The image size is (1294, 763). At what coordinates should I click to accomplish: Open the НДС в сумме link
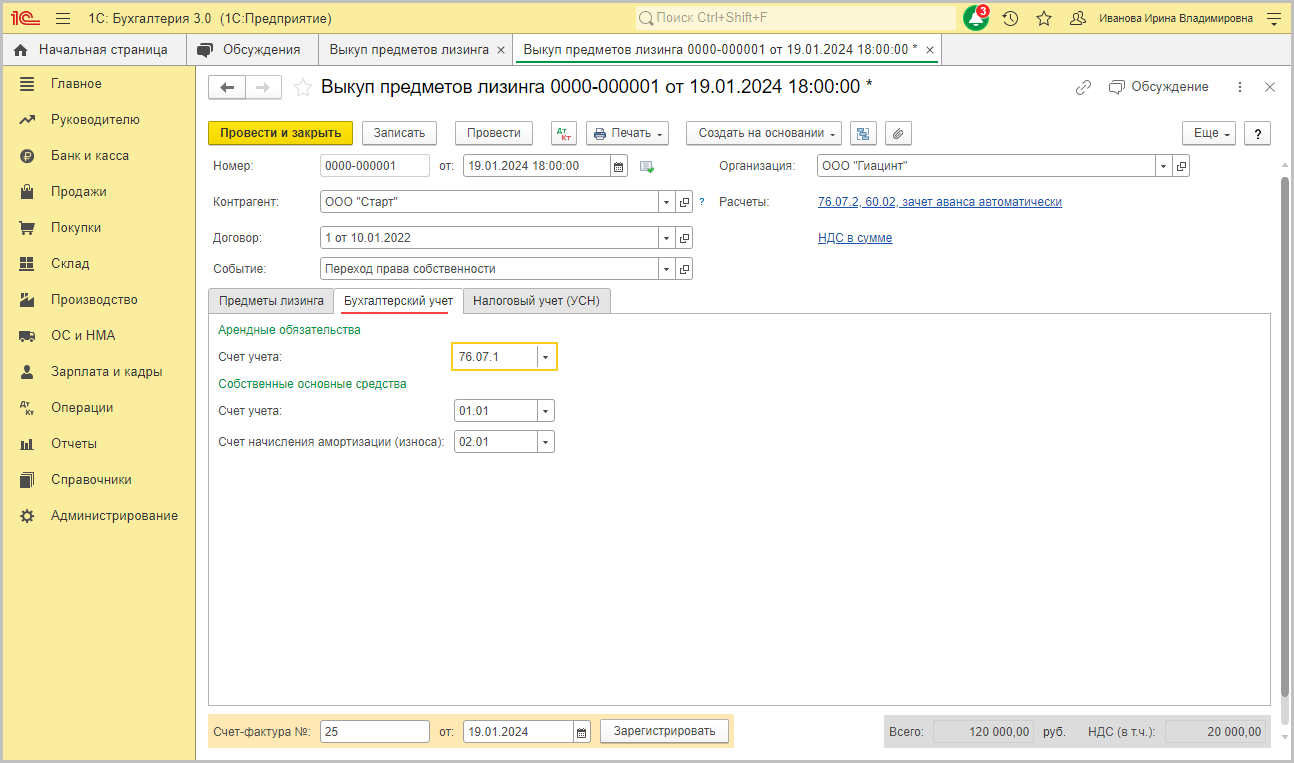855,238
